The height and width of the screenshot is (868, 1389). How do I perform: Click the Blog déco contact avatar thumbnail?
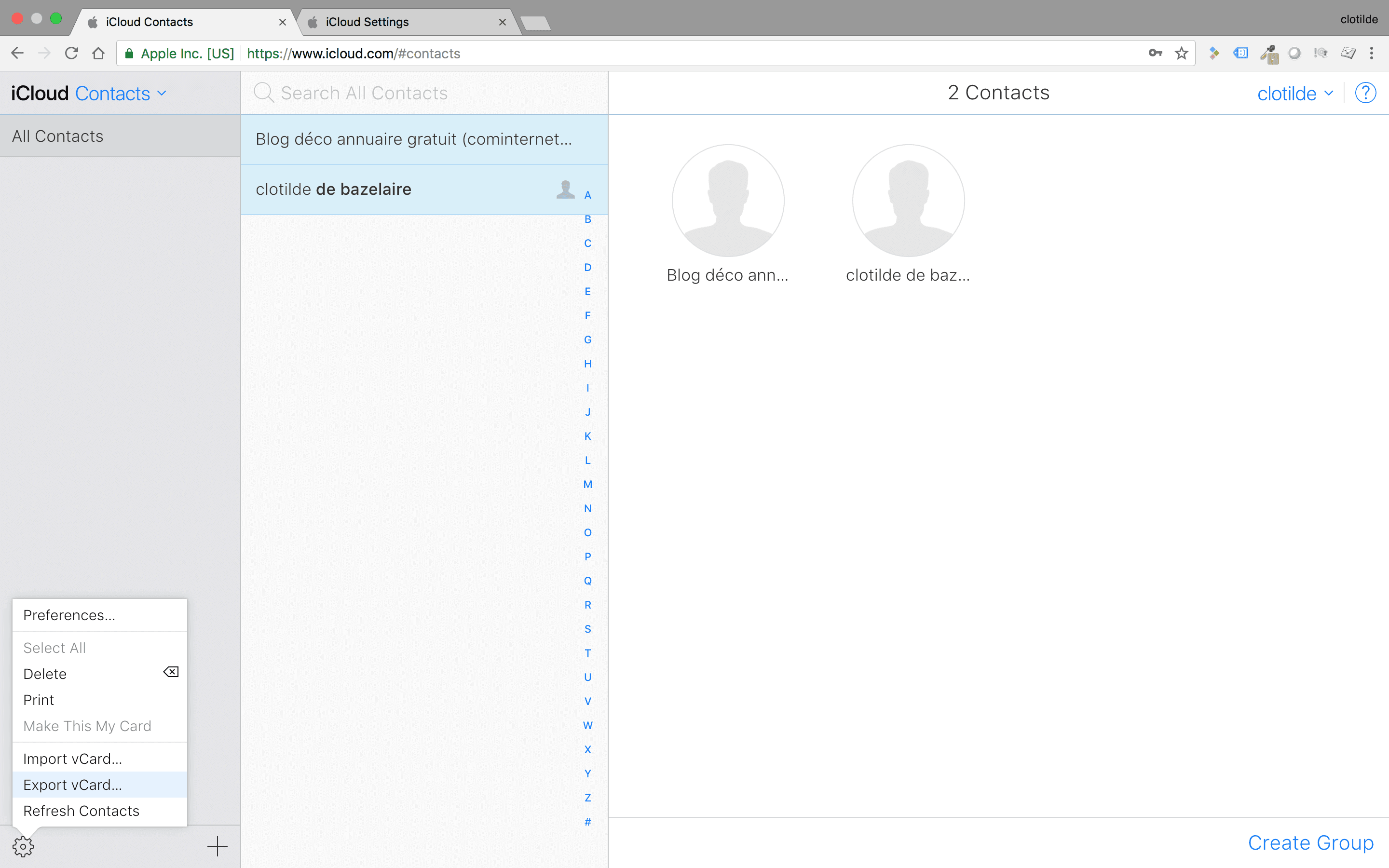coord(728,201)
